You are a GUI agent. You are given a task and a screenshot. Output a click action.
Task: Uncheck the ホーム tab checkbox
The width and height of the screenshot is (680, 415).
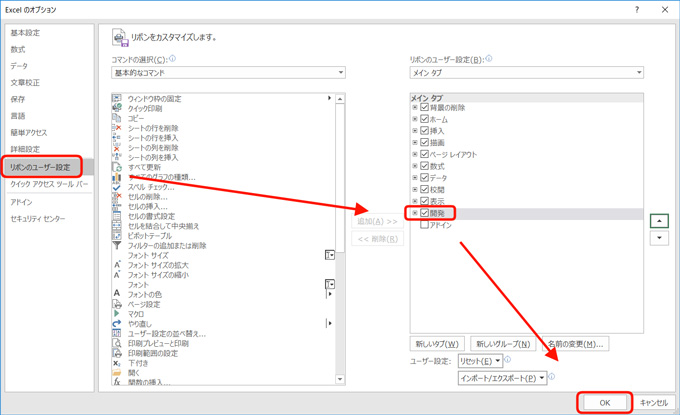tap(425, 119)
